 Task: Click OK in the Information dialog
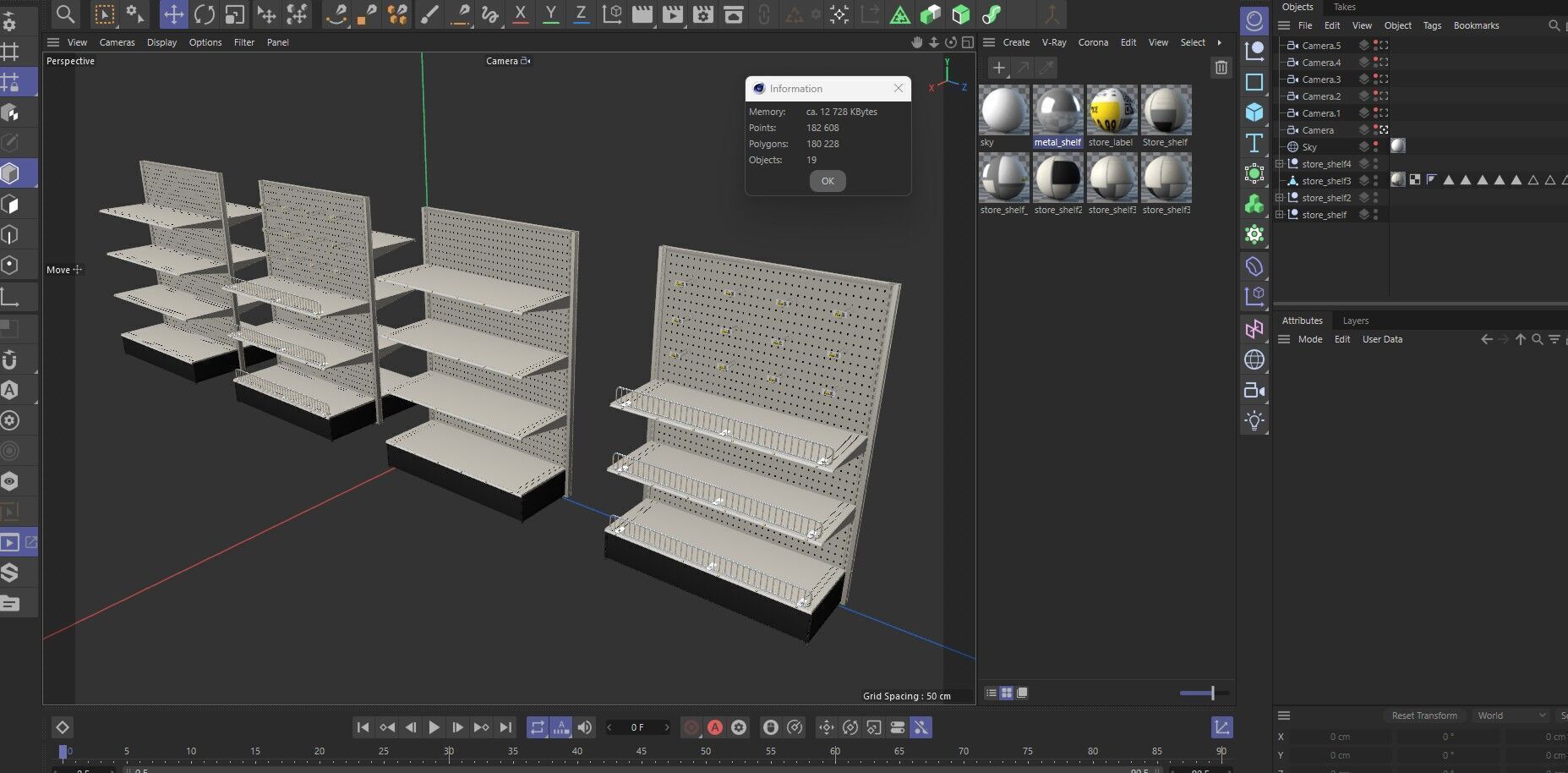click(x=828, y=181)
